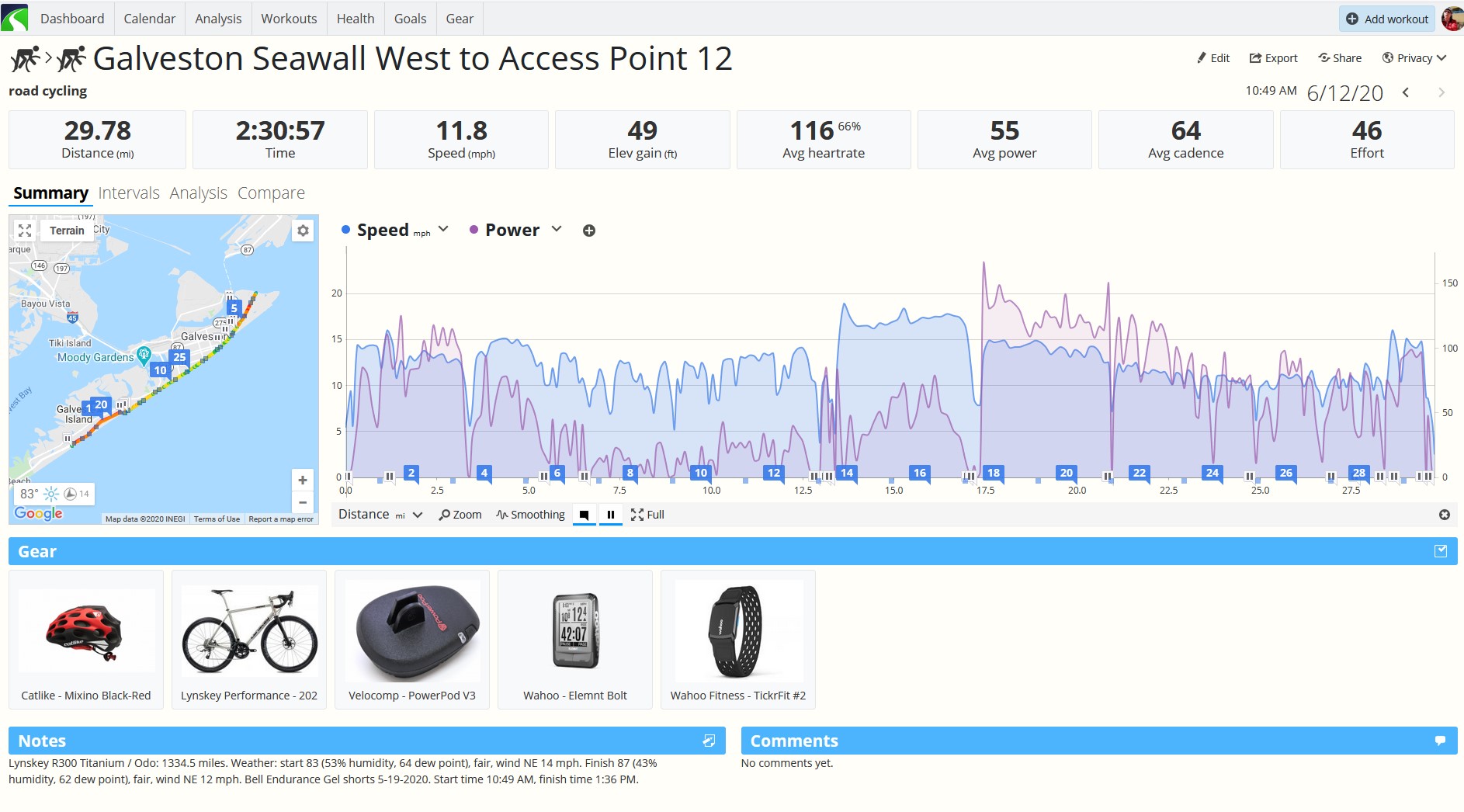Toggle pause markers on chart
This screenshot has height=812, width=1464.
pyautogui.click(x=611, y=515)
